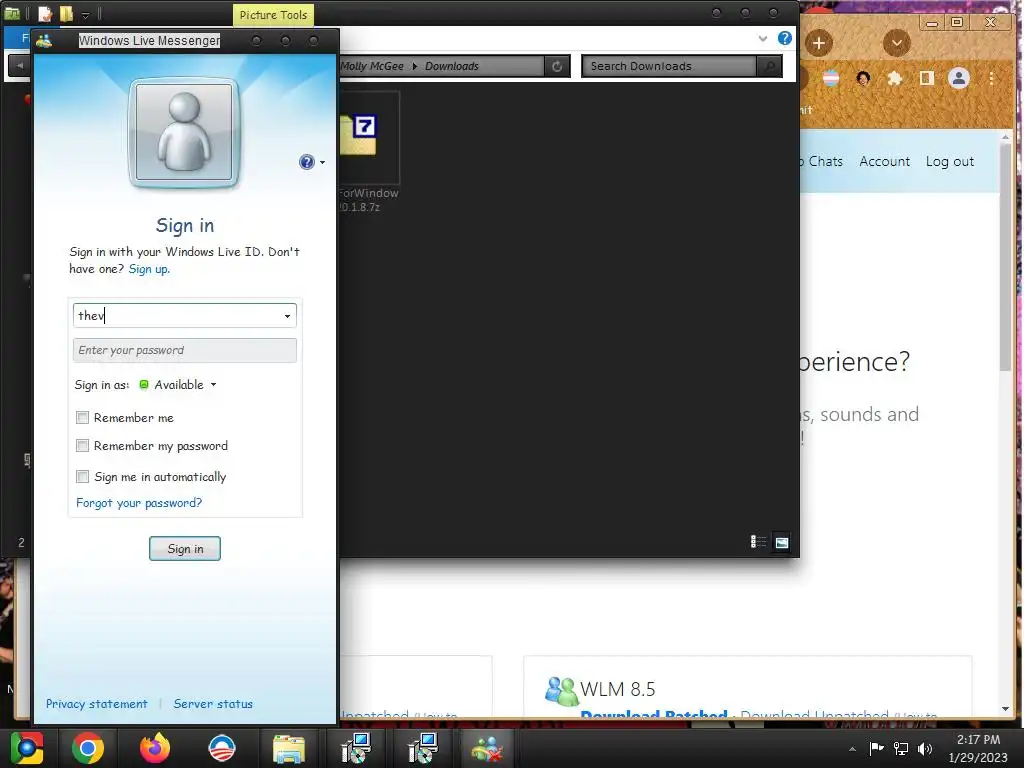Click the Picture Tools ribbon tab
This screenshot has height=768, width=1024.
(x=273, y=14)
